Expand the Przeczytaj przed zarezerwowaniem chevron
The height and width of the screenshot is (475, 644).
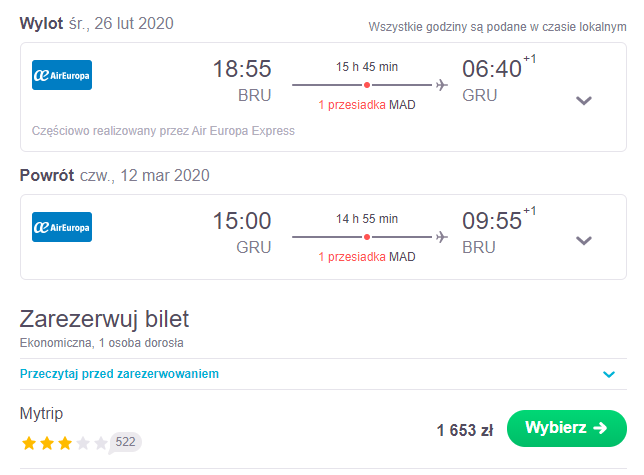(609, 374)
